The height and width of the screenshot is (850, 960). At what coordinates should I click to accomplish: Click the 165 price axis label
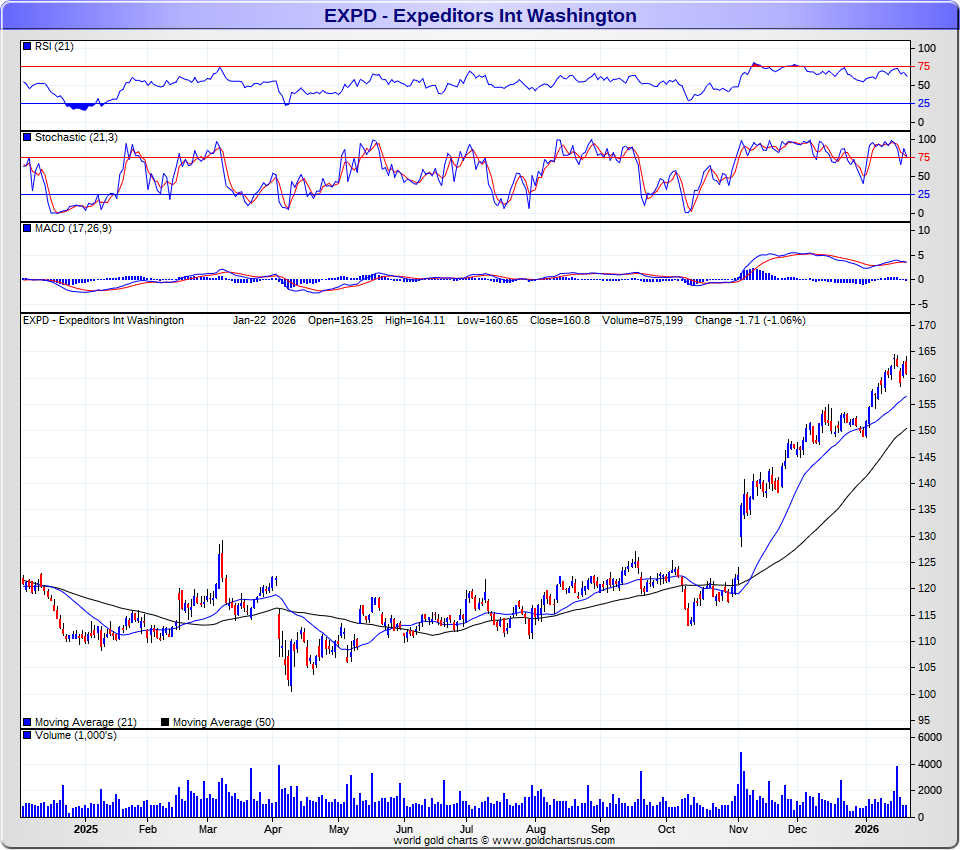pos(927,352)
